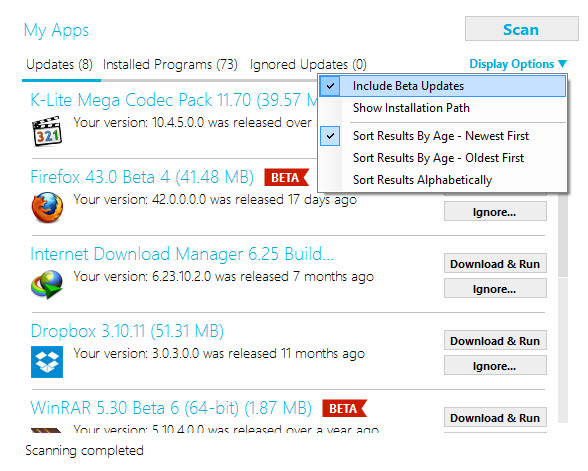Open K-Lite Mega Codec Pack 11.70 link
Image resolution: width=588 pixels, height=471 pixels.
pos(174,100)
